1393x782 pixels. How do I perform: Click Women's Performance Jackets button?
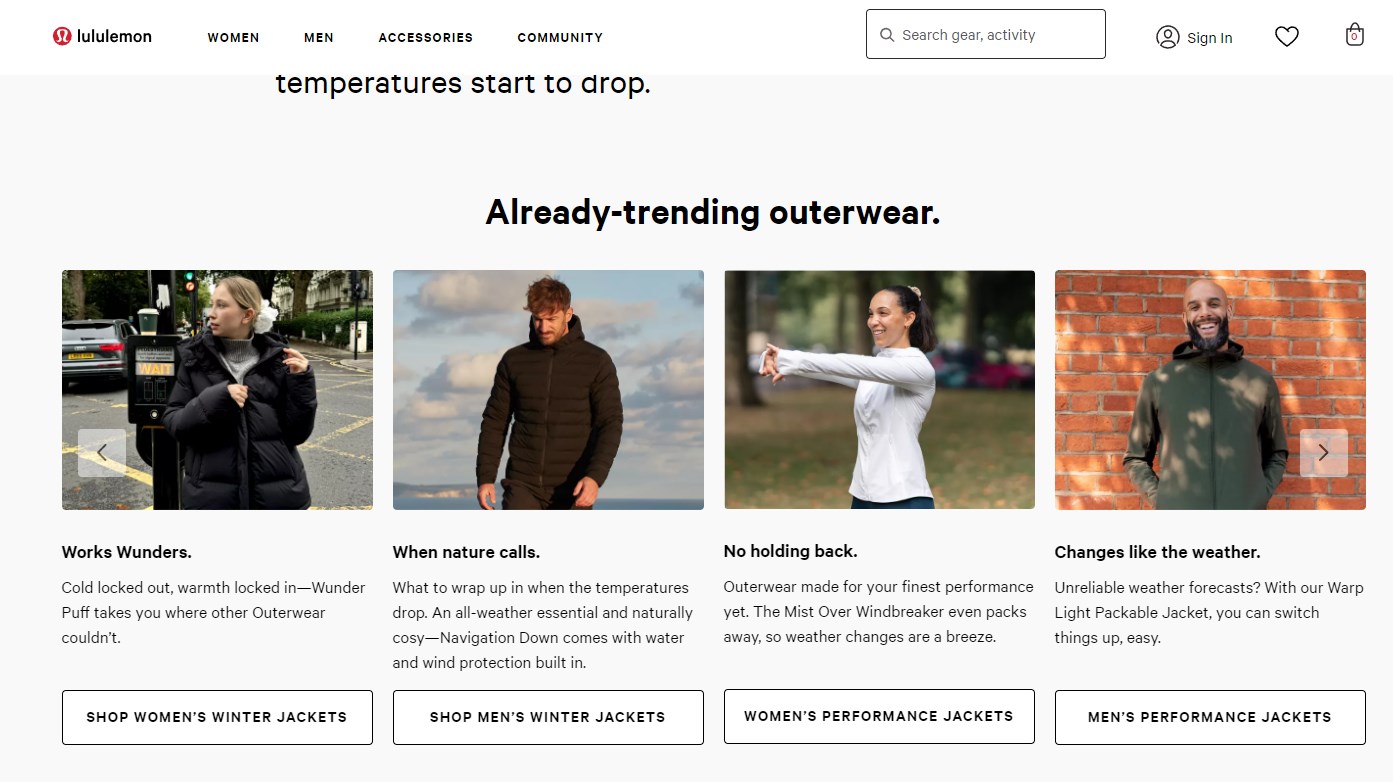(879, 716)
